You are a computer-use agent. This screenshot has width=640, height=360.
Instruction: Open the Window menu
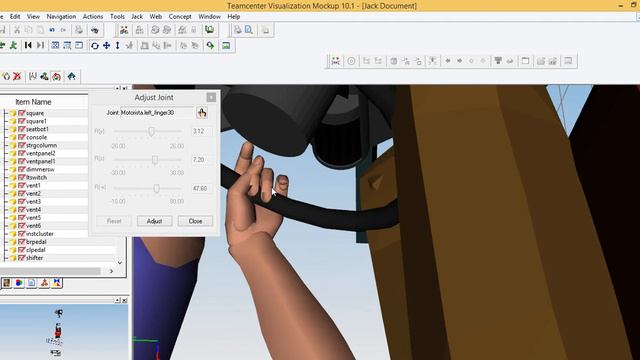[209, 17]
